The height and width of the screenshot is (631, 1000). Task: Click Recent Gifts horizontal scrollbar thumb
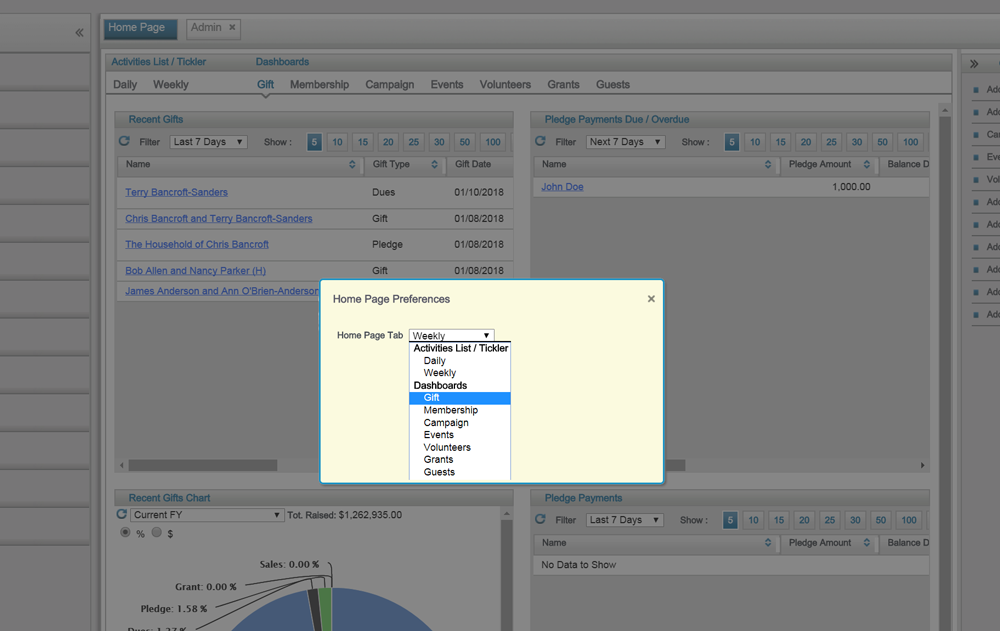point(203,465)
